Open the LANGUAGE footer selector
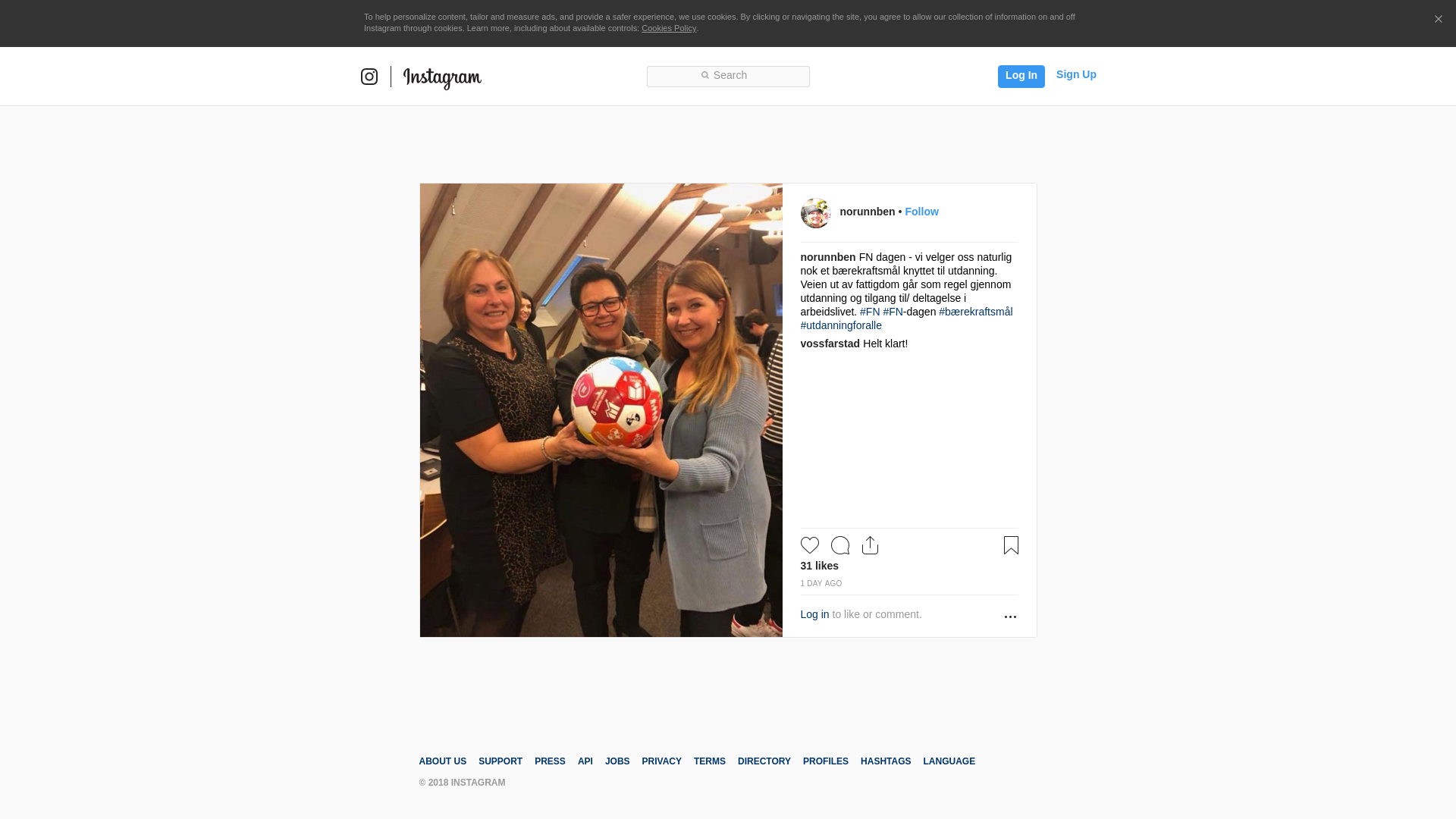The height and width of the screenshot is (819, 1456). point(949,761)
